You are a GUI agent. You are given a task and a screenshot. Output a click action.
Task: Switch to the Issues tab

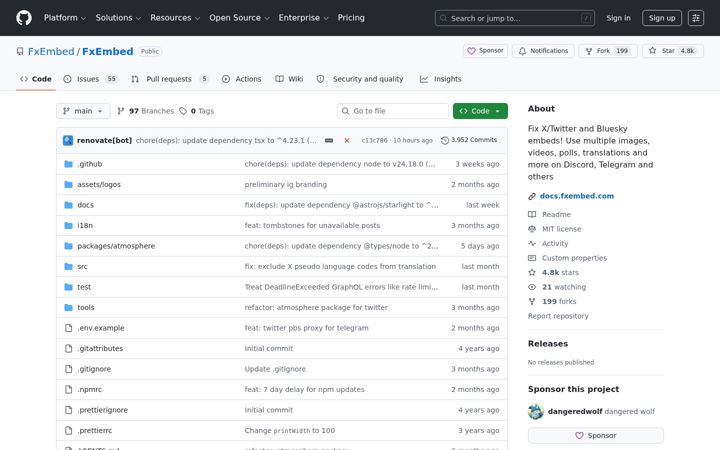[90, 79]
